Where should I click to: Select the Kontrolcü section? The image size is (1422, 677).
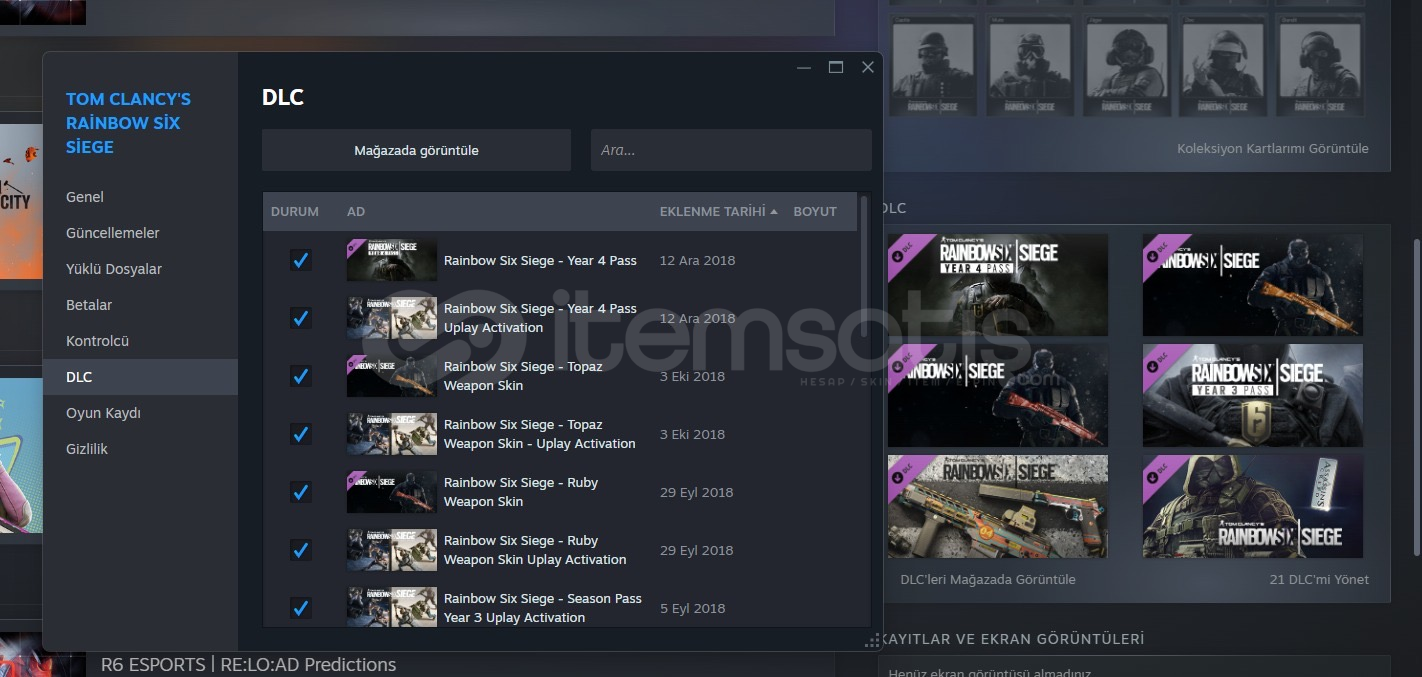tap(98, 341)
